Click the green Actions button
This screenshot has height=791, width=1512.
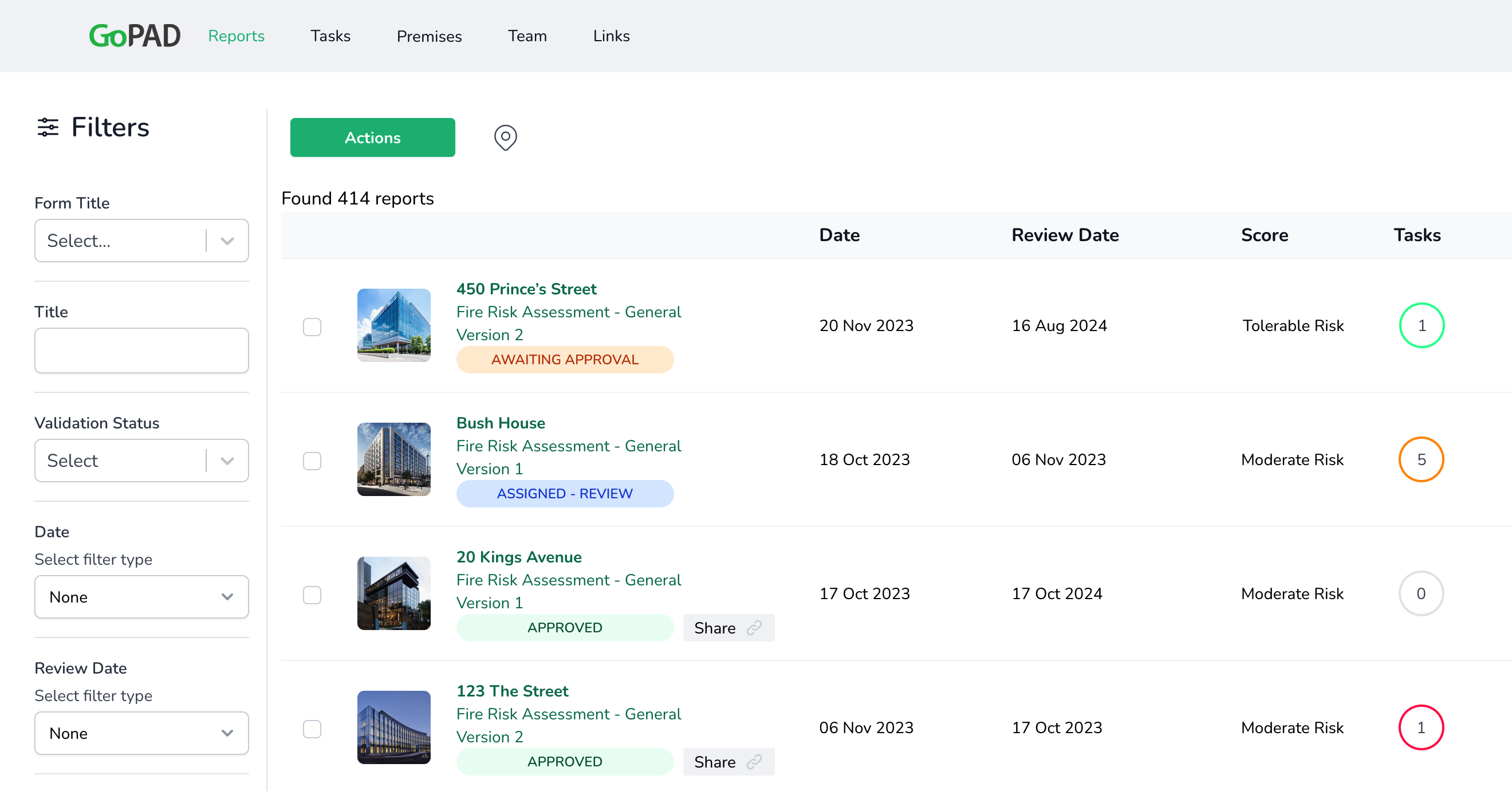(372, 137)
